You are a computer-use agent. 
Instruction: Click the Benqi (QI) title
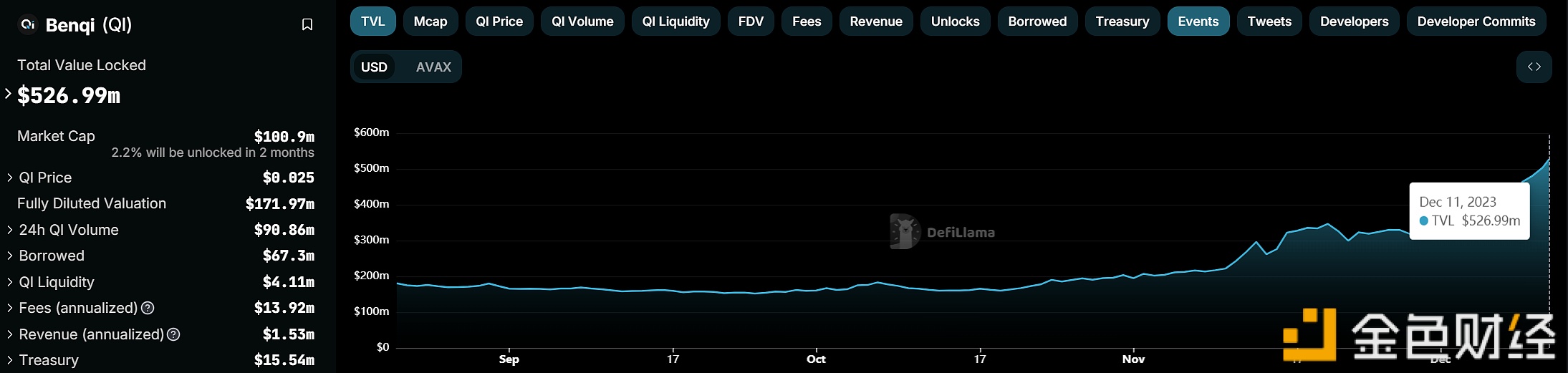(89, 25)
